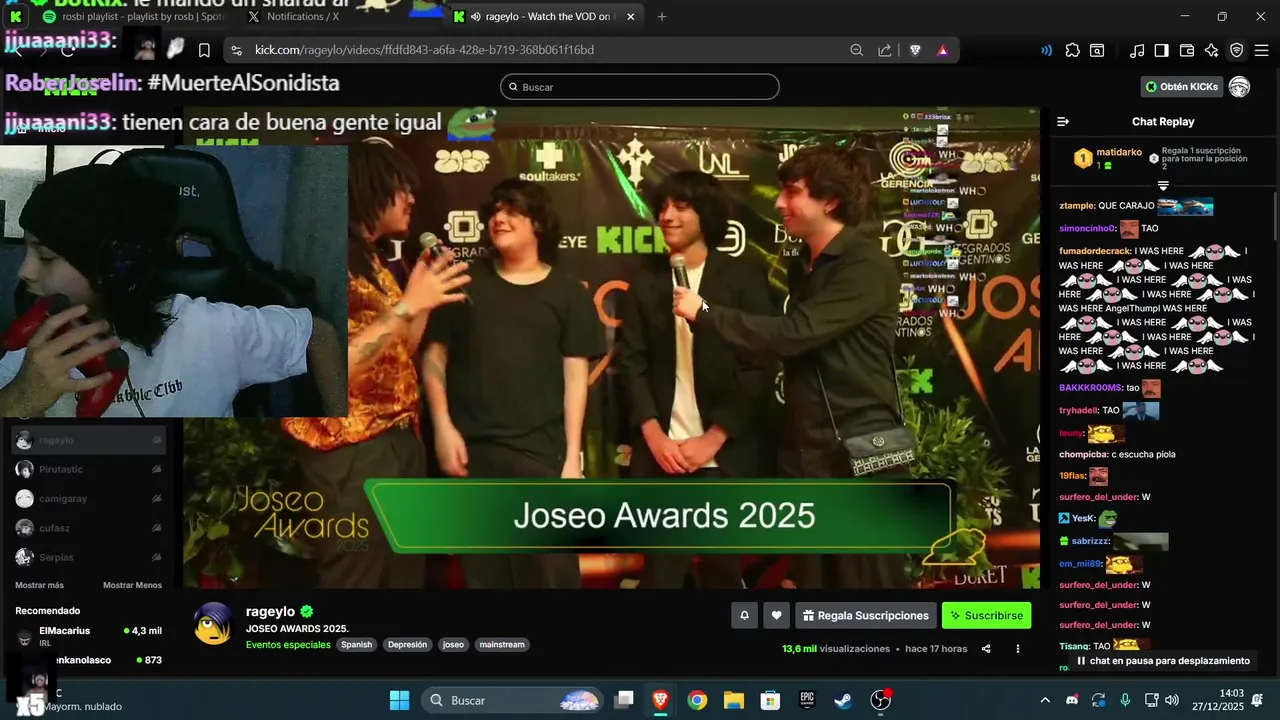Click the share page icon in address bar
1280x720 pixels.
[x=885, y=50]
